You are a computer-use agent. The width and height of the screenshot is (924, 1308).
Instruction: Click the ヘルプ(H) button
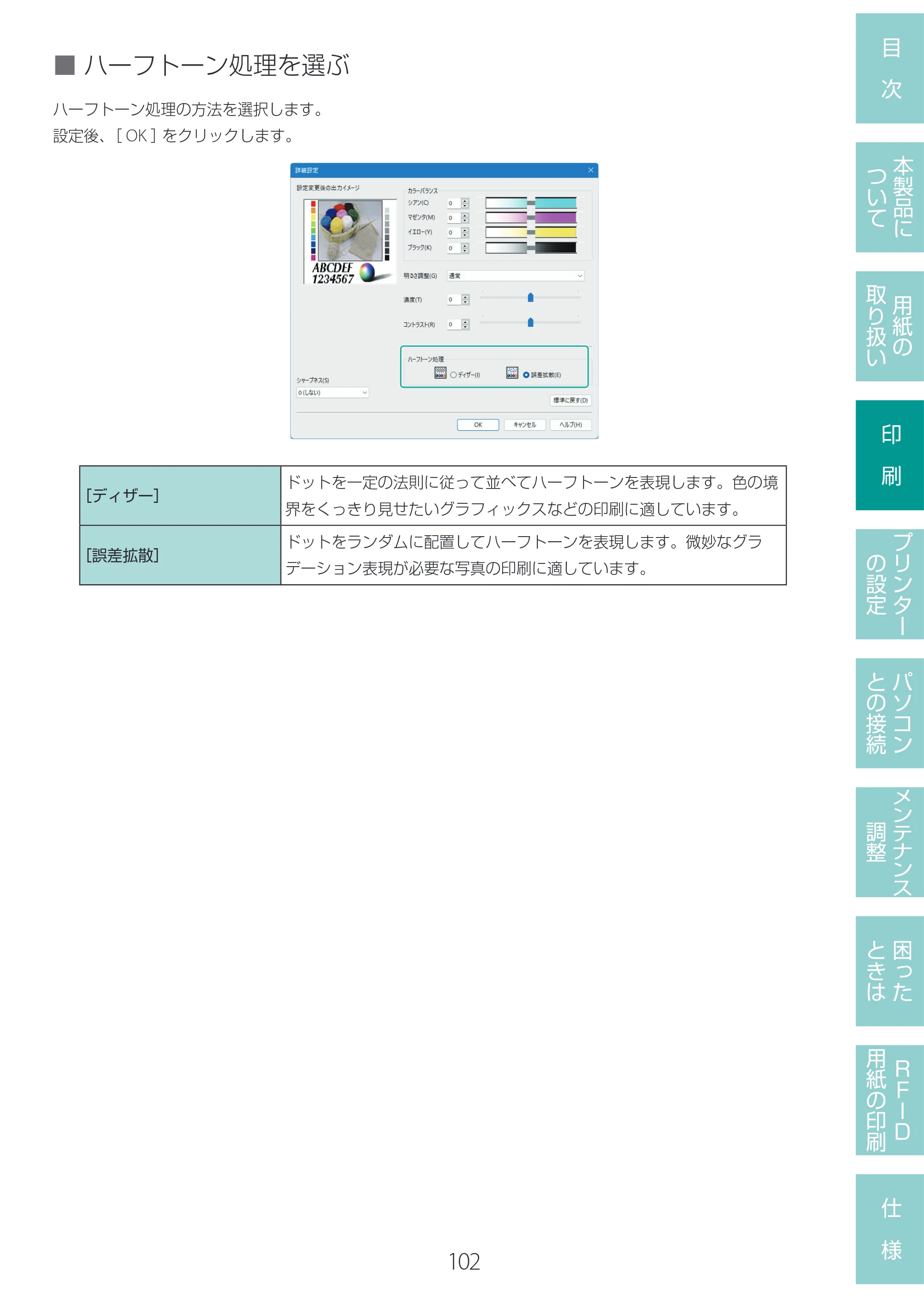(571, 425)
